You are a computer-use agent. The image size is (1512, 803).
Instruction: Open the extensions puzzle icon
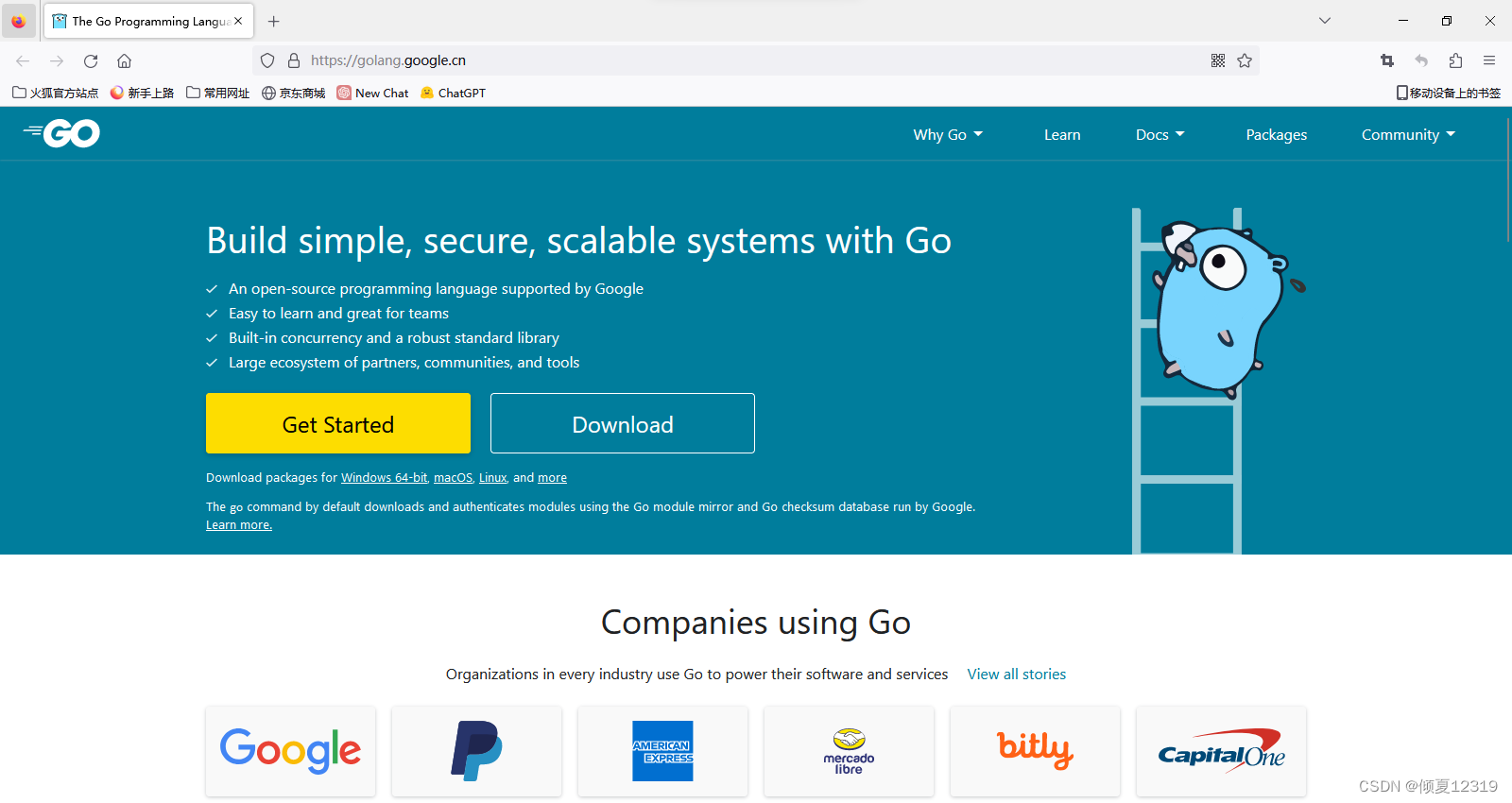(x=1455, y=60)
